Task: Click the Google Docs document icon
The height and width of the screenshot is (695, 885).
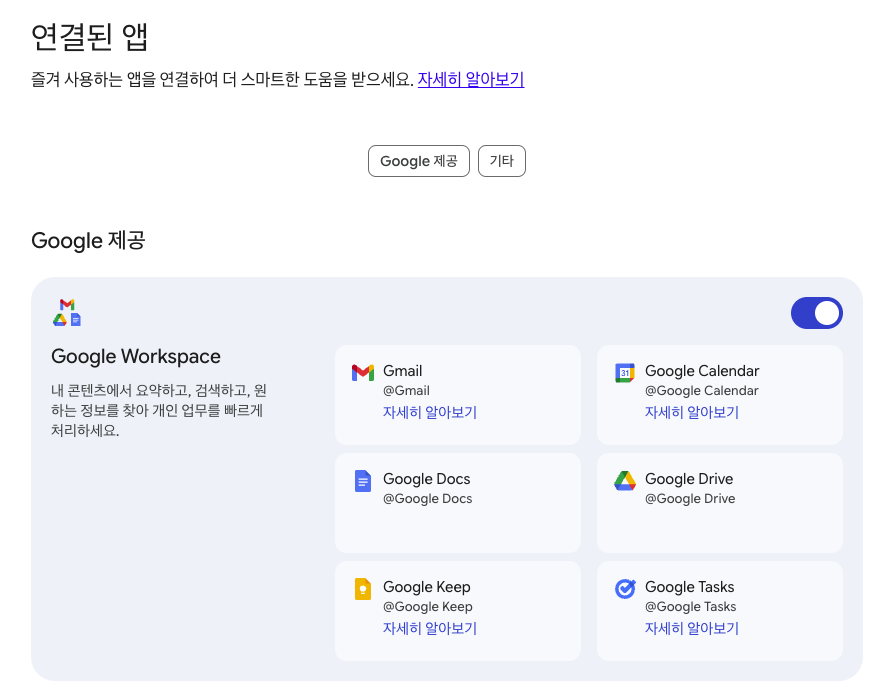Action: tap(362, 481)
